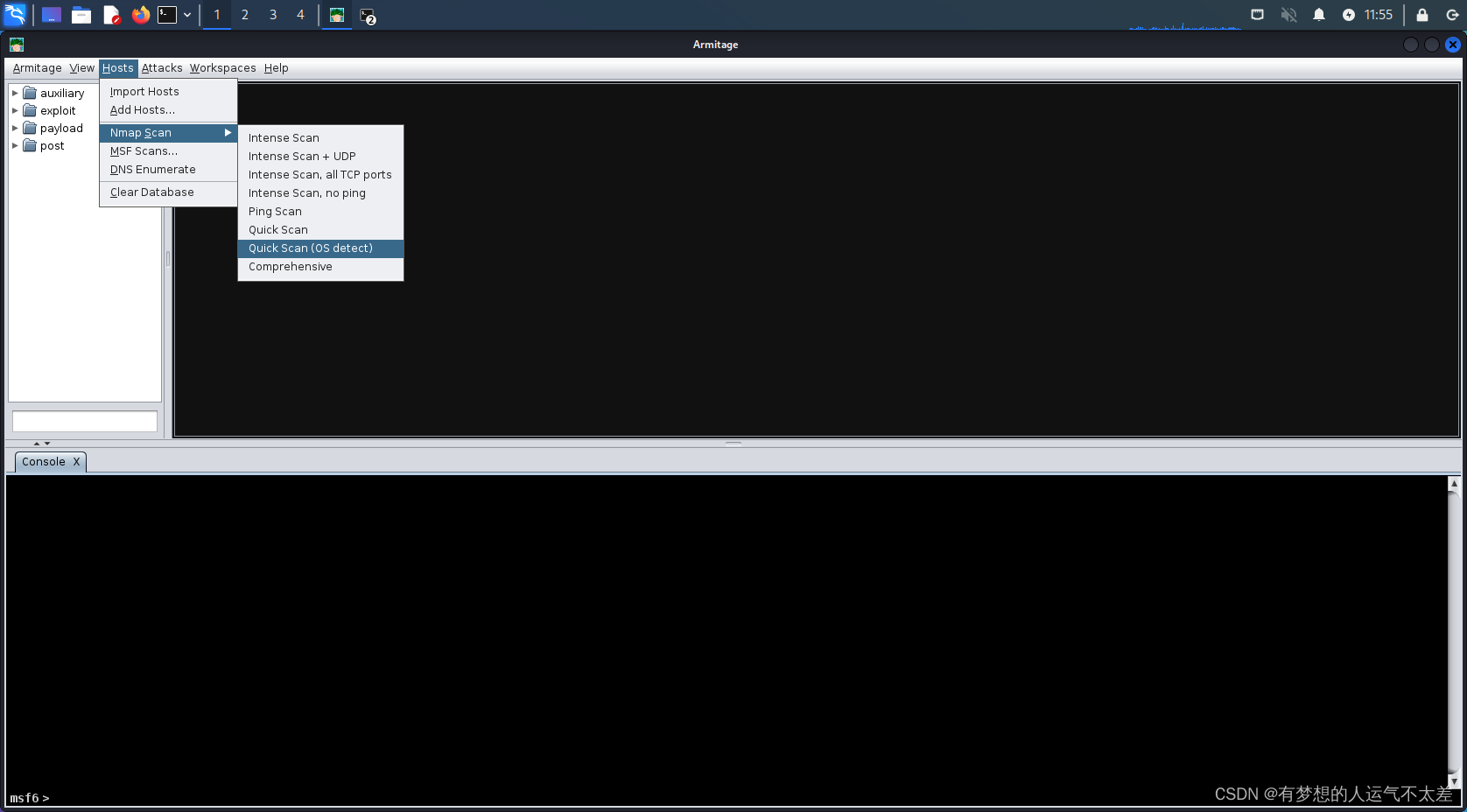Click the log out icon
This screenshot has height=812, width=1467.
pos(1452,15)
